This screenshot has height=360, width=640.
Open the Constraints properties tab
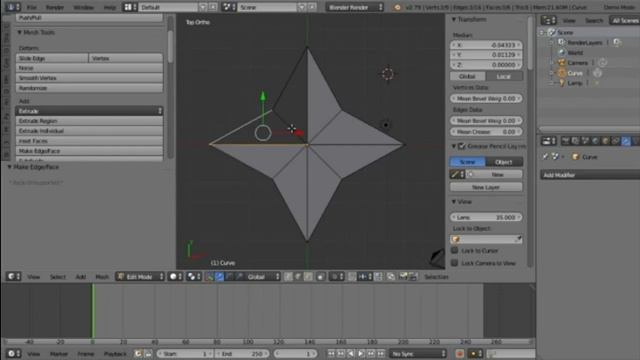click(615, 141)
